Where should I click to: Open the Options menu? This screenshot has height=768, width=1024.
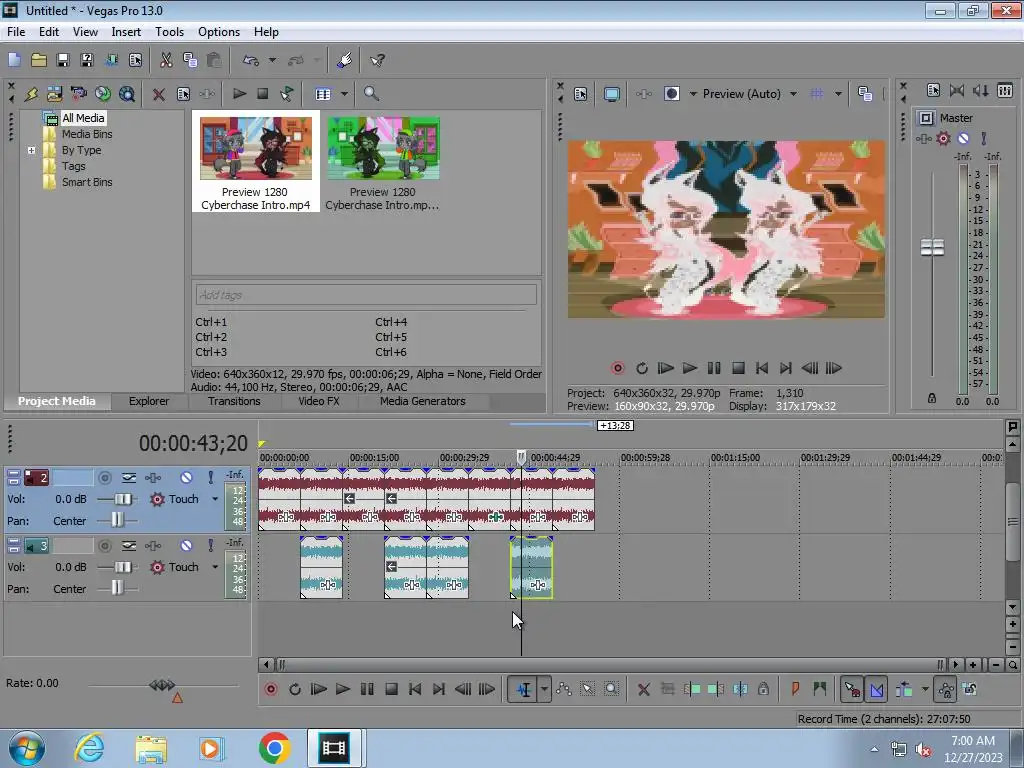tap(219, 32)
